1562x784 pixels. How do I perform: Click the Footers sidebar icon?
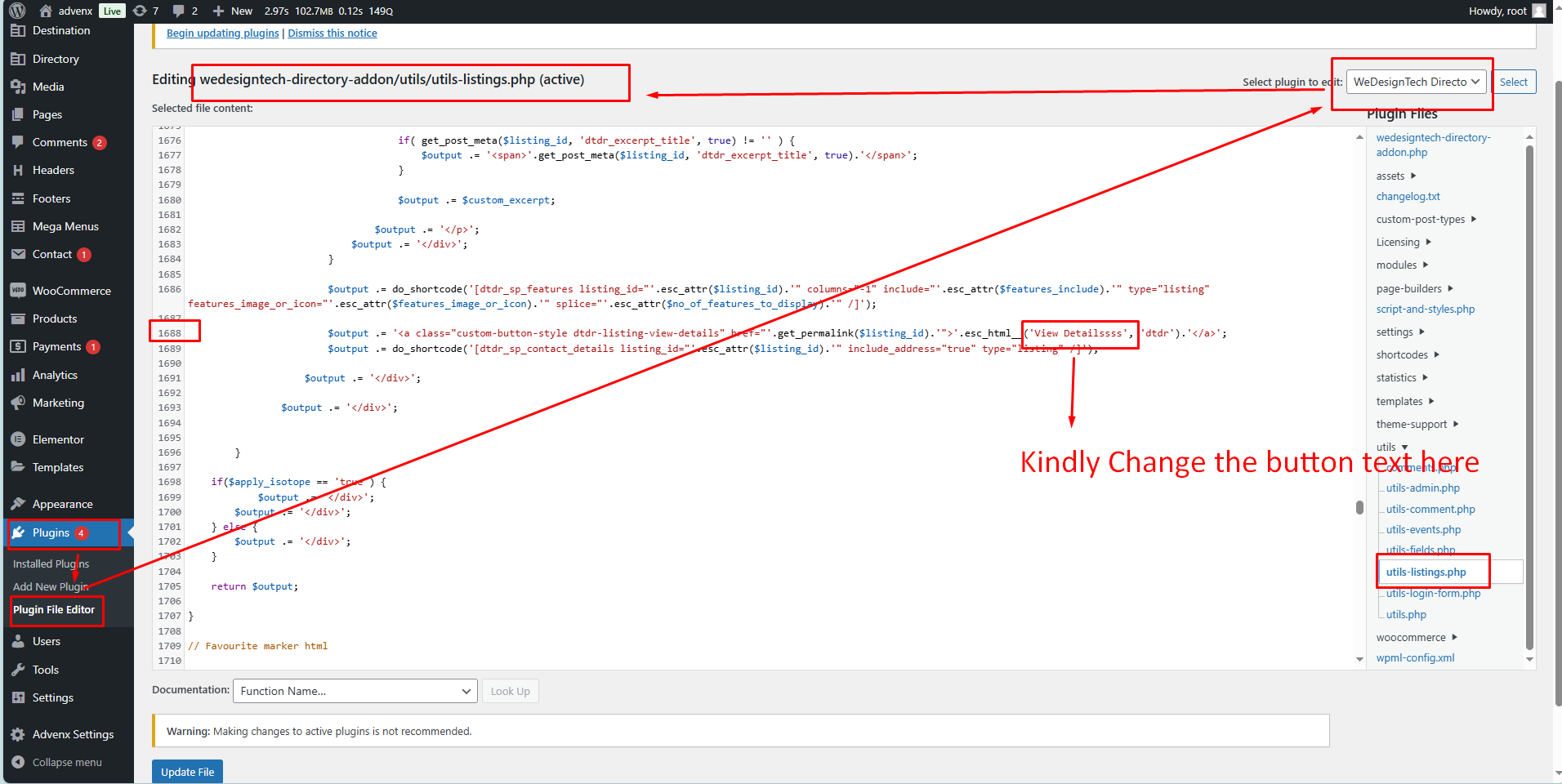tap(18, 198)
